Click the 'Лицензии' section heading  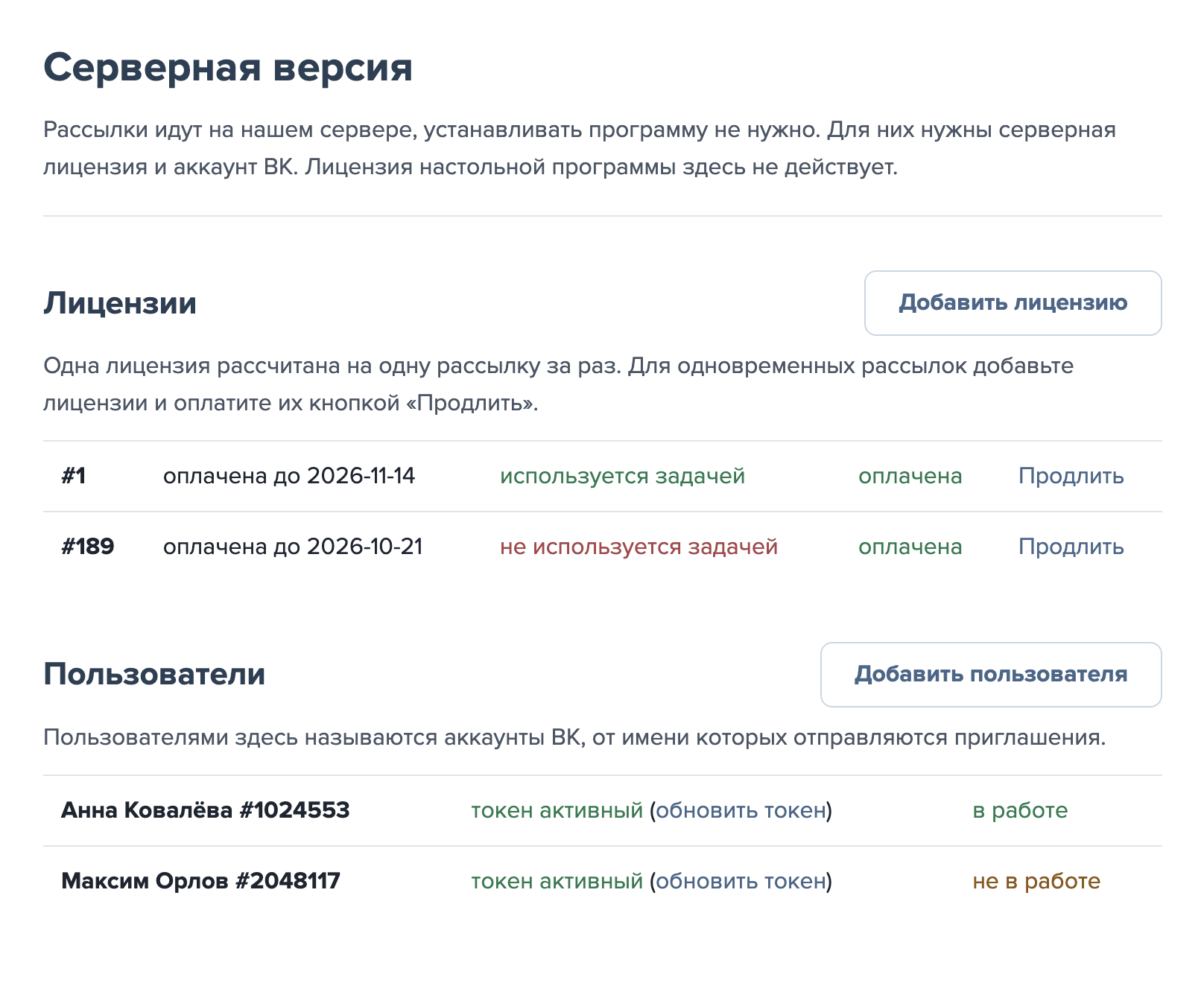(x=120, y=304)
